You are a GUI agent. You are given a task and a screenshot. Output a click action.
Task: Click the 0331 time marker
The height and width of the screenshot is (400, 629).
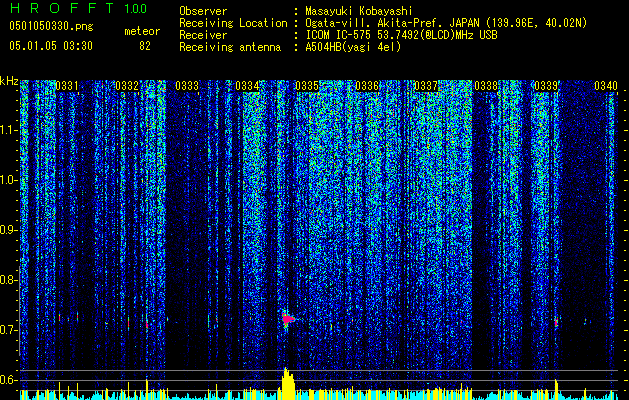[67, 85]
